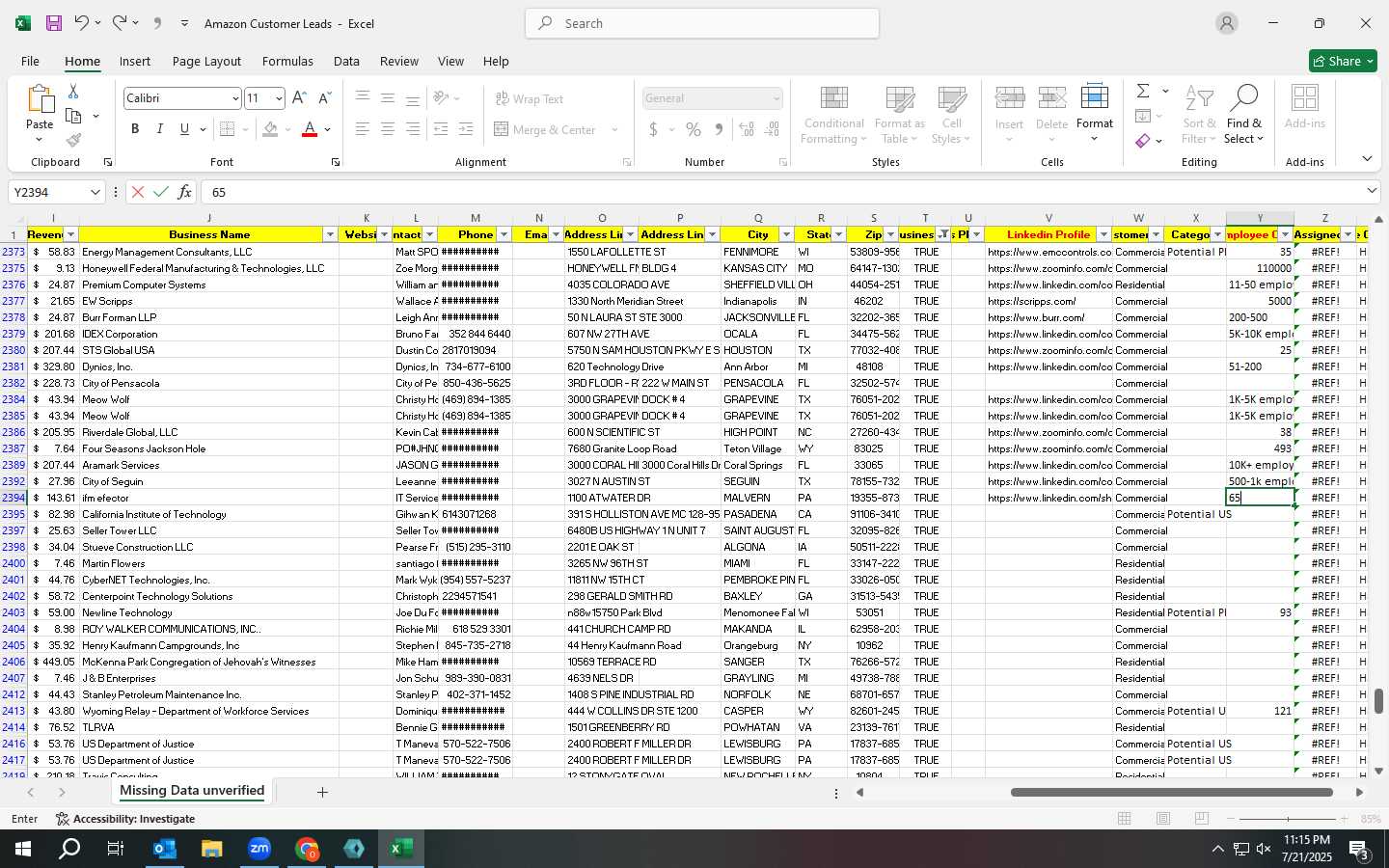Toggle Wrap Text
Screen dimensions: 1389x868
(x=530, y=99)
